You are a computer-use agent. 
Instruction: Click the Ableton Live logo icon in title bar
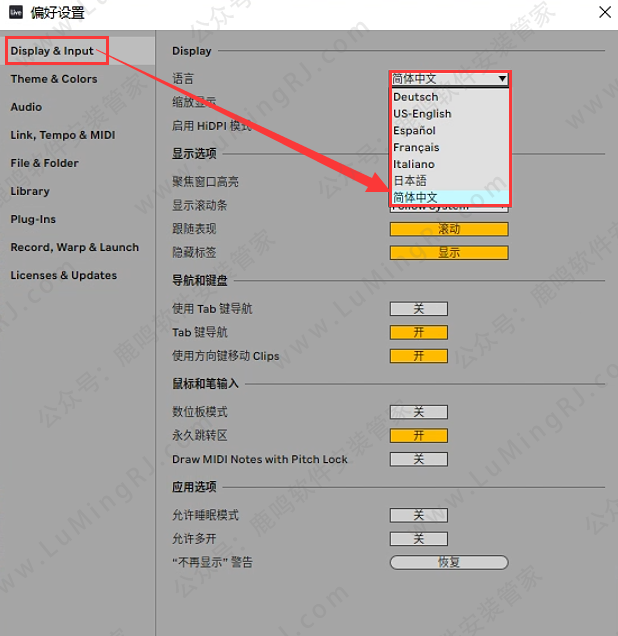pos(16,12)
